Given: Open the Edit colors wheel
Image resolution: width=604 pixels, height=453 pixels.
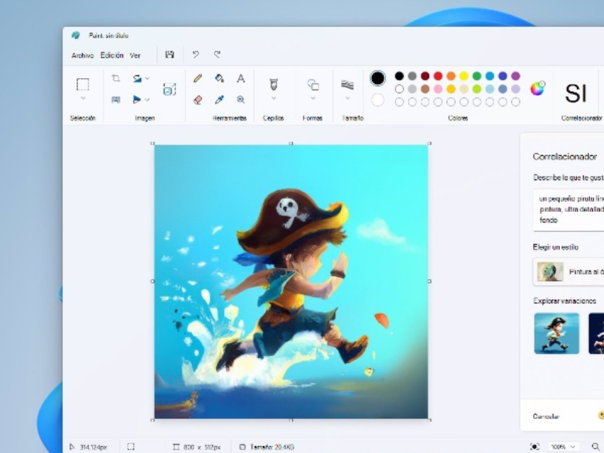Looking at the screenshot, I should click(x=538, y=88).
